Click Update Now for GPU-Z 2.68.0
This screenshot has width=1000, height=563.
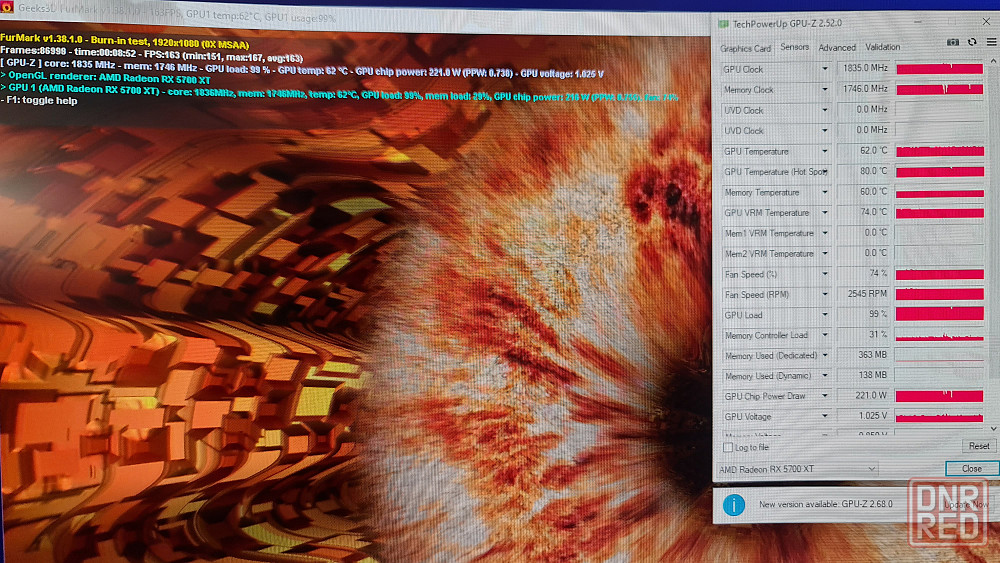[965, 505]
